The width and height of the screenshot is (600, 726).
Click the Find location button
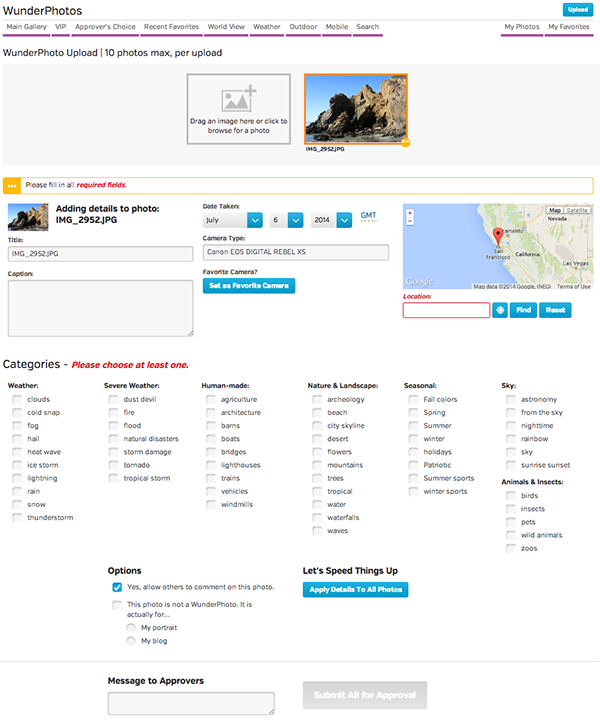(524, 310)
